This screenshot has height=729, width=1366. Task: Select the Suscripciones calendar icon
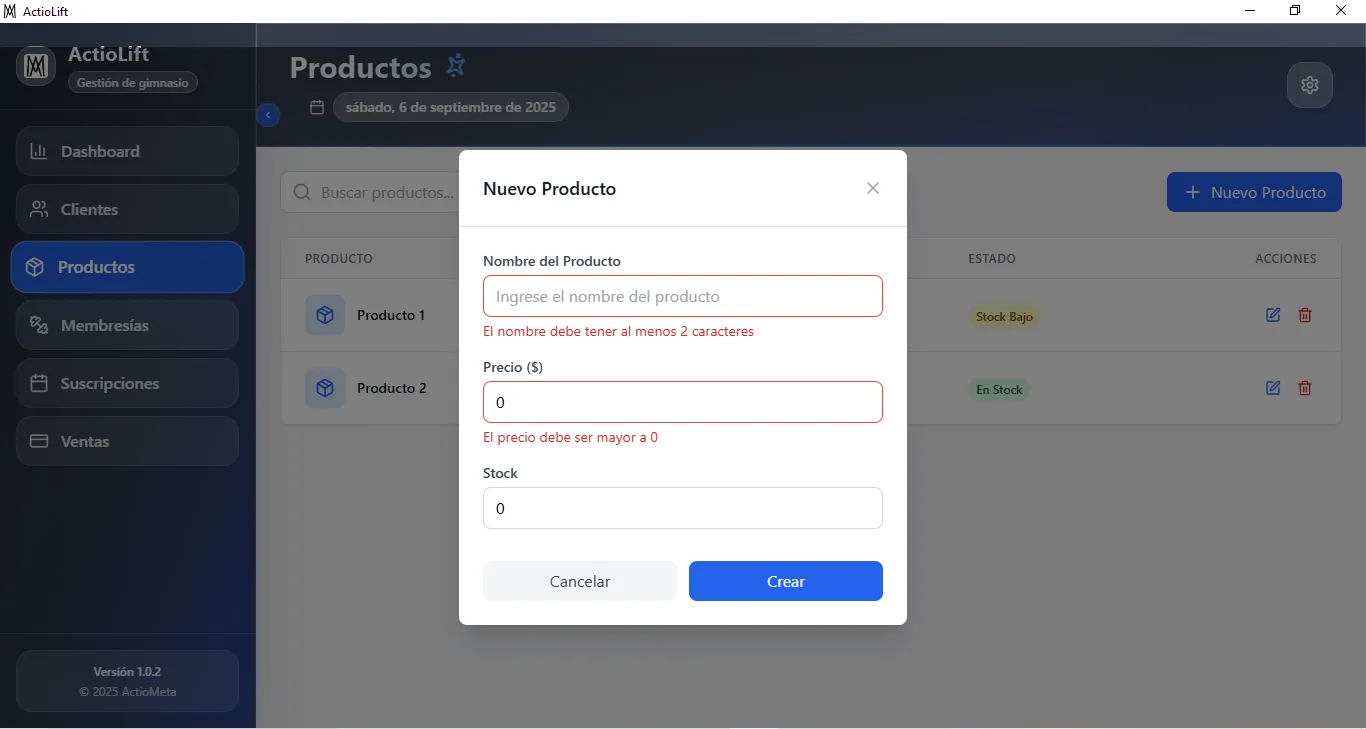38,383
